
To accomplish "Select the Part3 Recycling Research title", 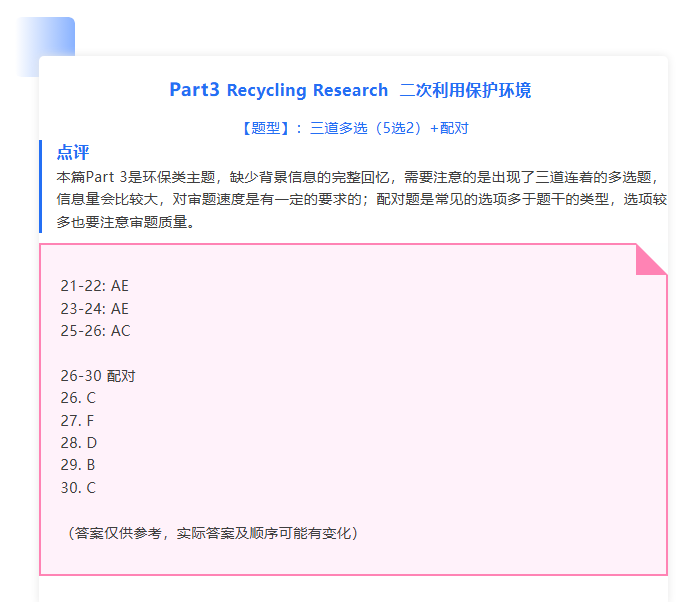I will tap(278, 90).
